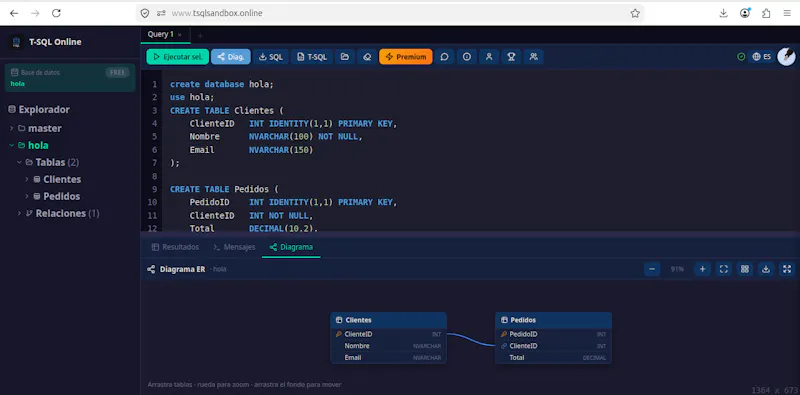Viewport: 800px width, 395px height.
Task: Select the Diagrama tab
Action: [291, 247]
